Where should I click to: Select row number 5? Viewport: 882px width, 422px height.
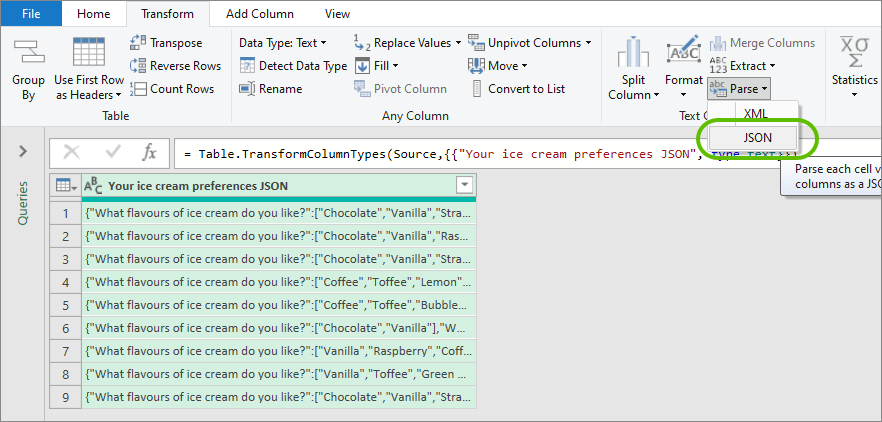(x=66, y=305)
